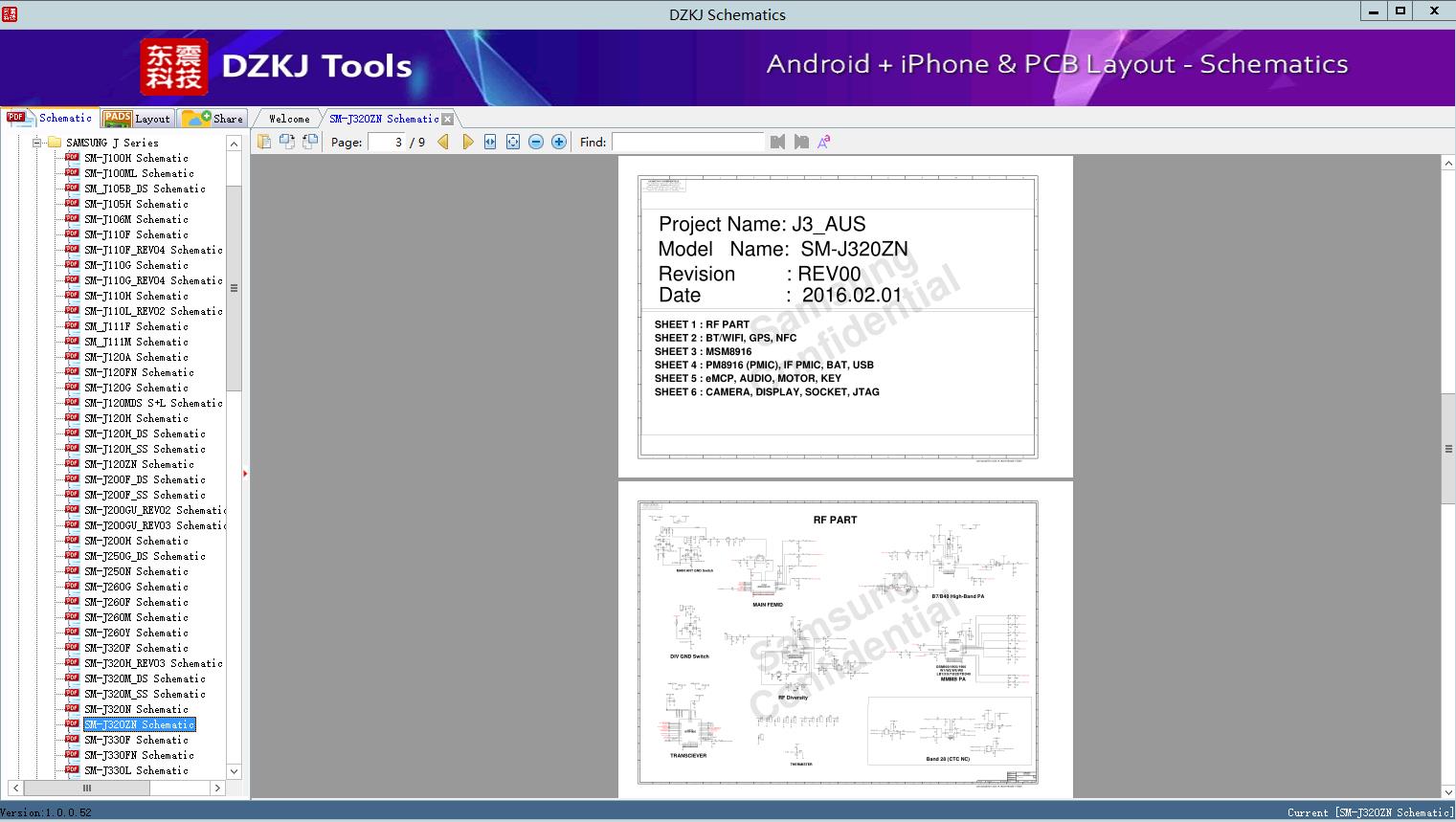
Task: Click PDF icon beside SM-J330F Schematic
Action: (72, 739)
